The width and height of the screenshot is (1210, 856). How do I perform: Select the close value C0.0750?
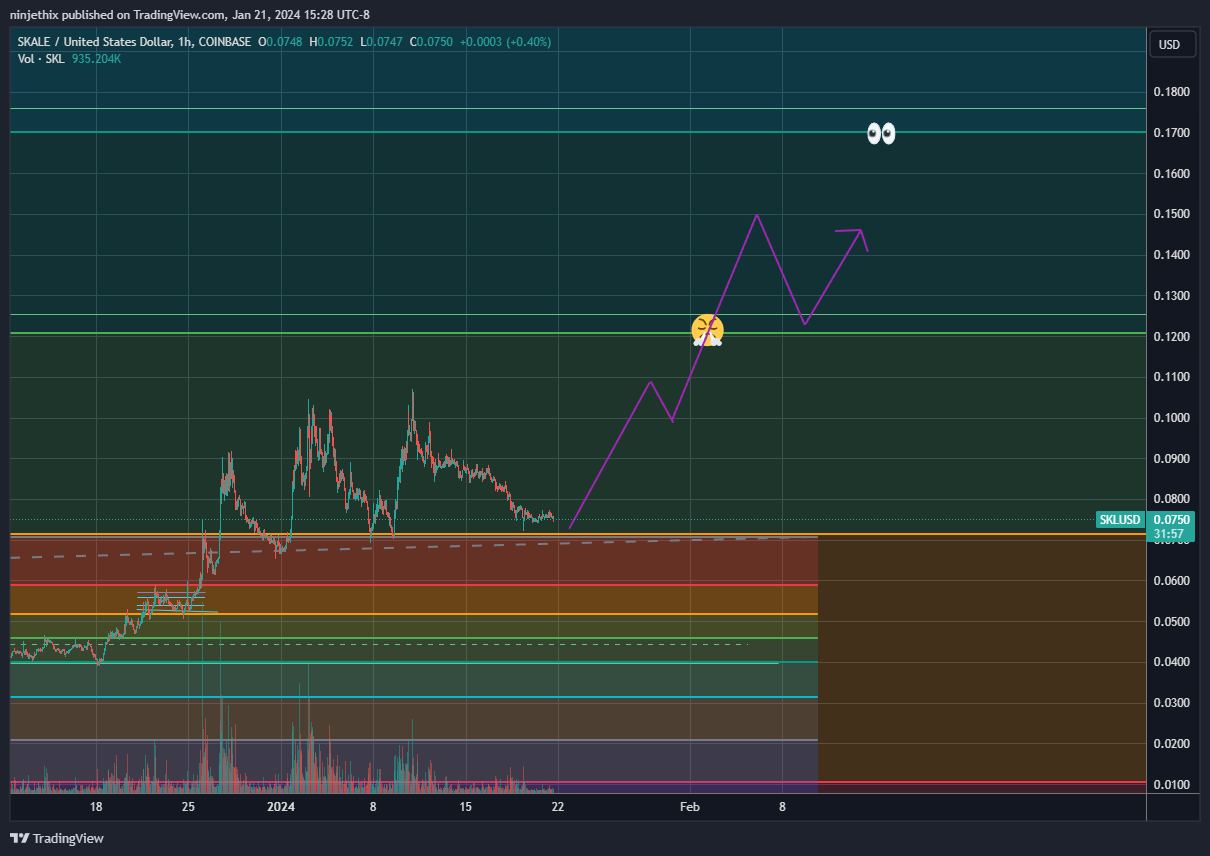(x=432, y=42)
